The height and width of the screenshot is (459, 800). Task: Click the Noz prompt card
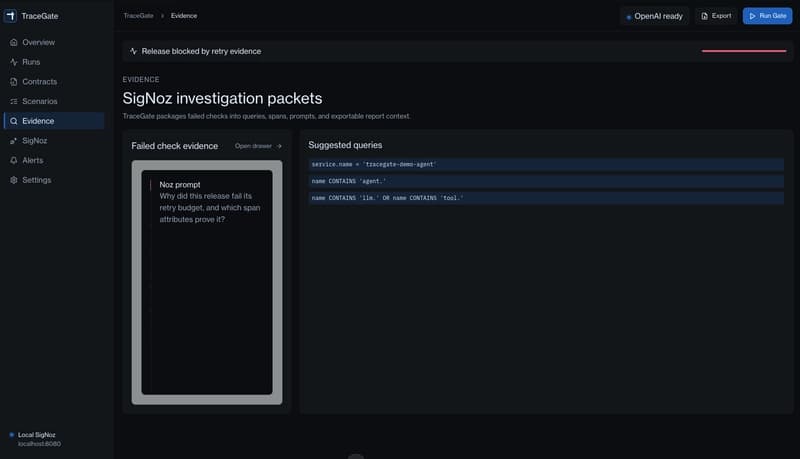coord(207,282)
